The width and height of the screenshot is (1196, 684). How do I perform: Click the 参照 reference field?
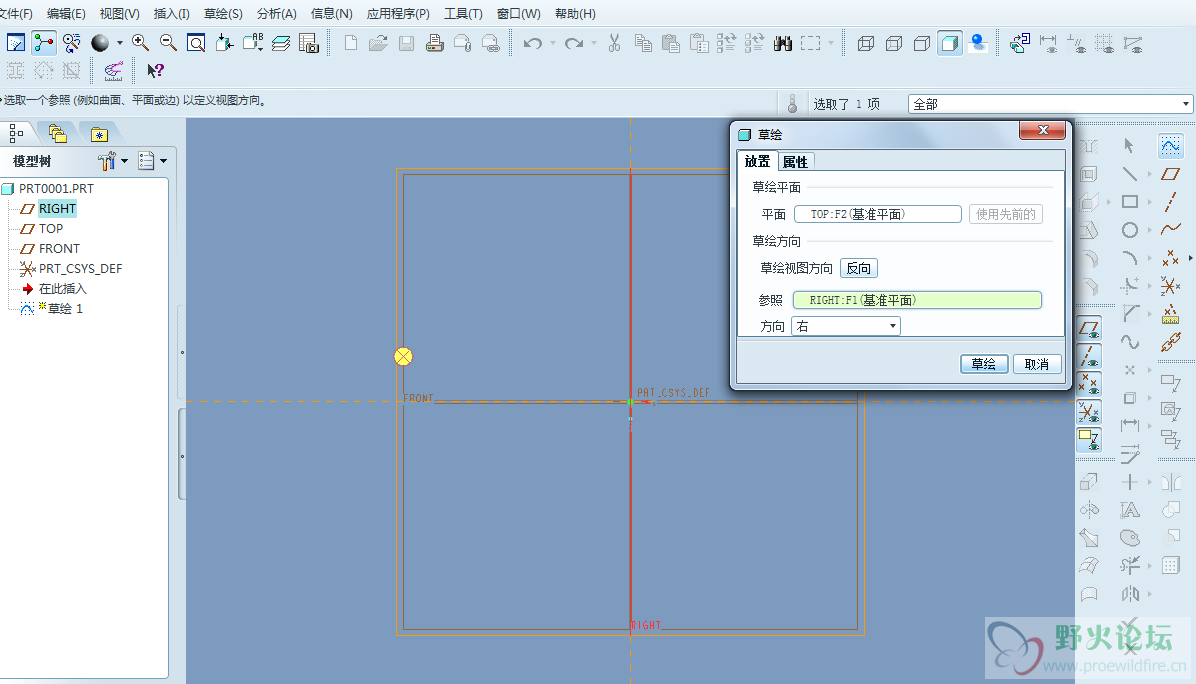917,300
